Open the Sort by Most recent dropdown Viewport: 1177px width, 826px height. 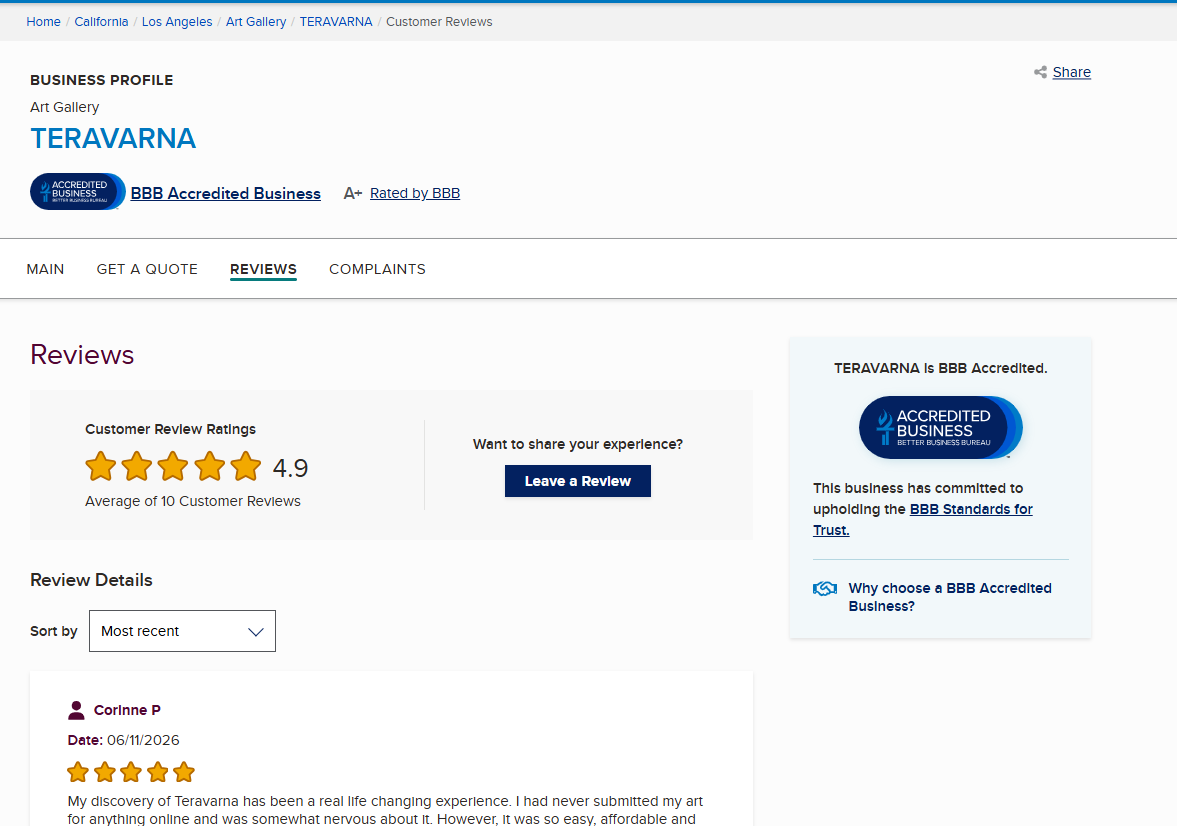tap(182, 631)
